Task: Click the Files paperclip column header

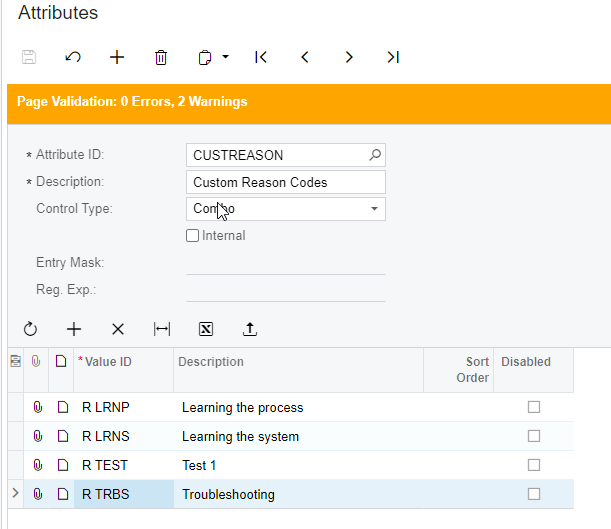Action: tap(36, 361)
